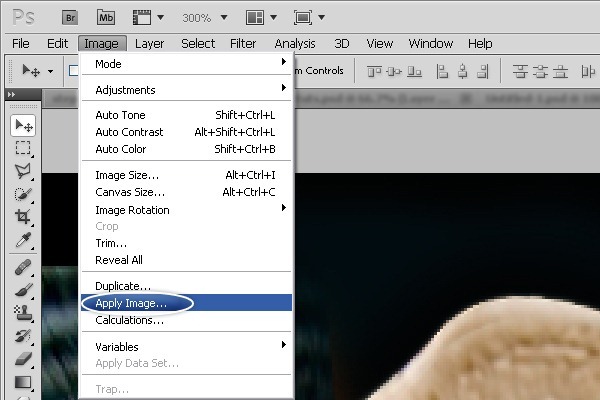Open Mini Bridge with the Mb icon
The width and height of the screenshot is (600, 400).
coord(106,17)
